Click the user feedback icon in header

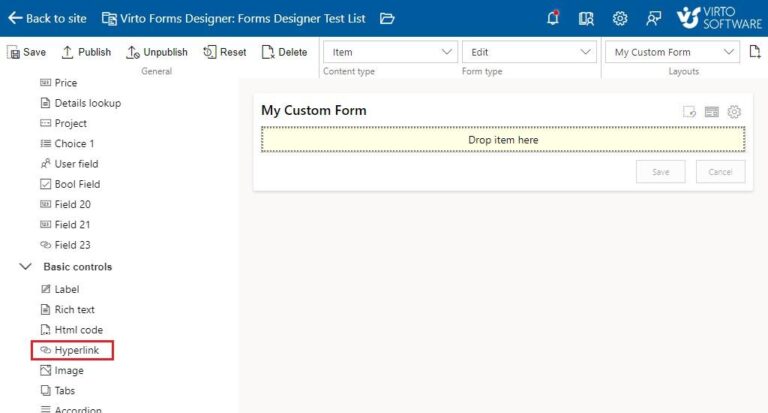click(654, 18)
